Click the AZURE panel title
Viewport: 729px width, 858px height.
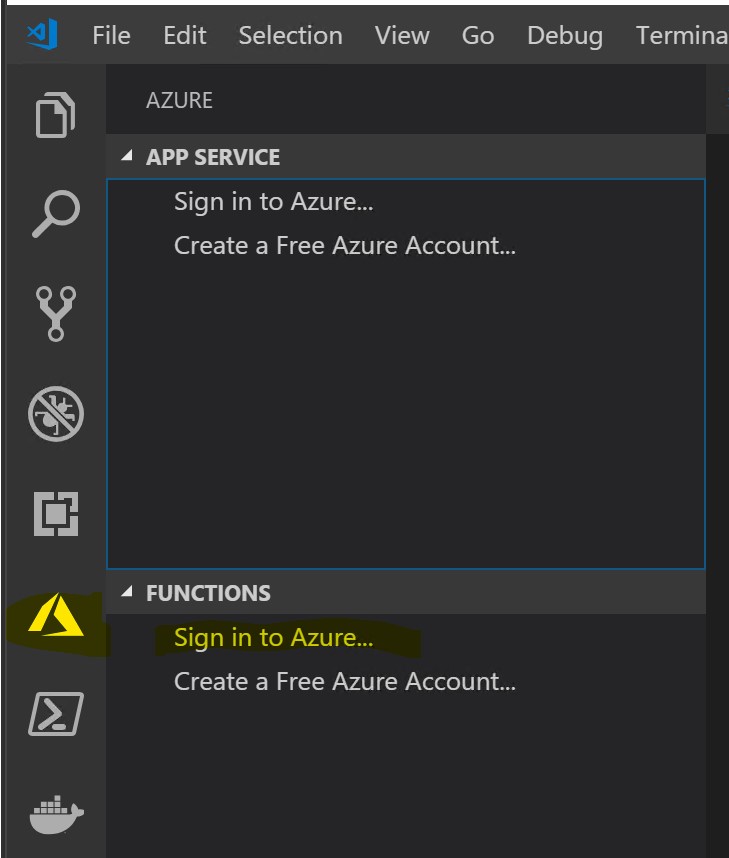click(x=180, y=100)
